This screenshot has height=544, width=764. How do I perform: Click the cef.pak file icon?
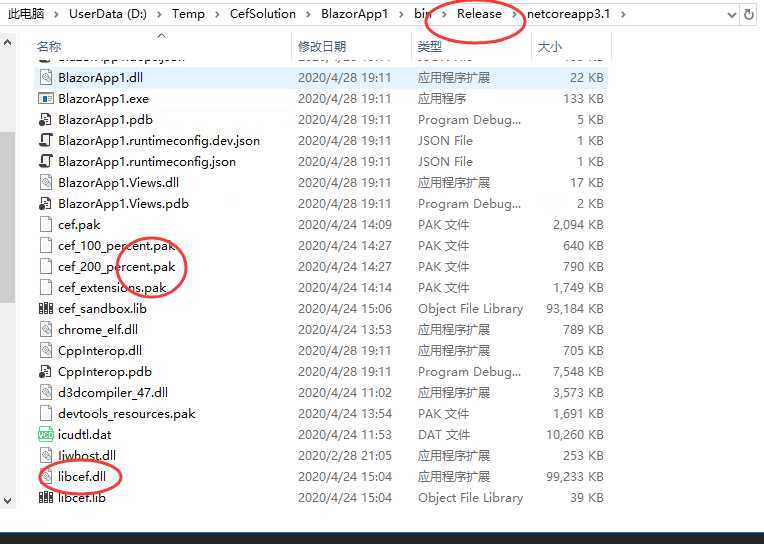tap(45, 225)
